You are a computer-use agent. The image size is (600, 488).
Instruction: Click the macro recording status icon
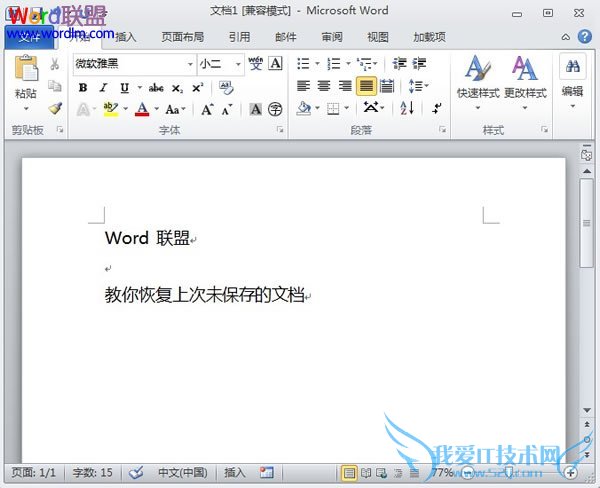tap(267, 472)
